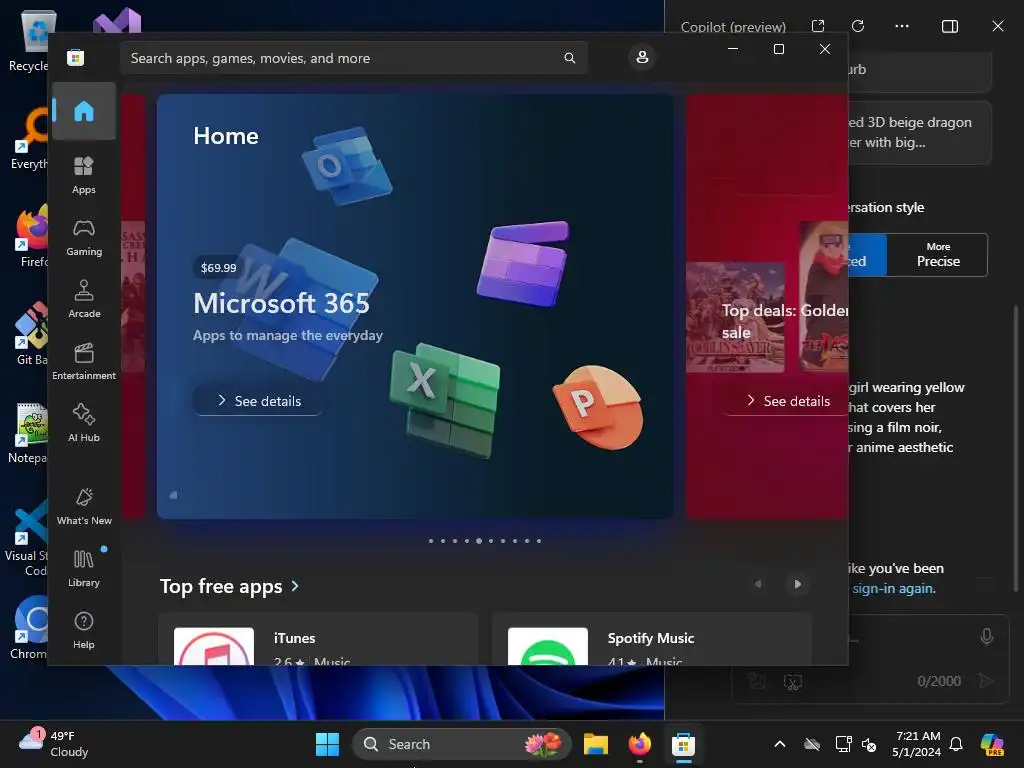Click the $69.99 price tag
Viewport: 1024px width, 768px height.
point(219,268)
